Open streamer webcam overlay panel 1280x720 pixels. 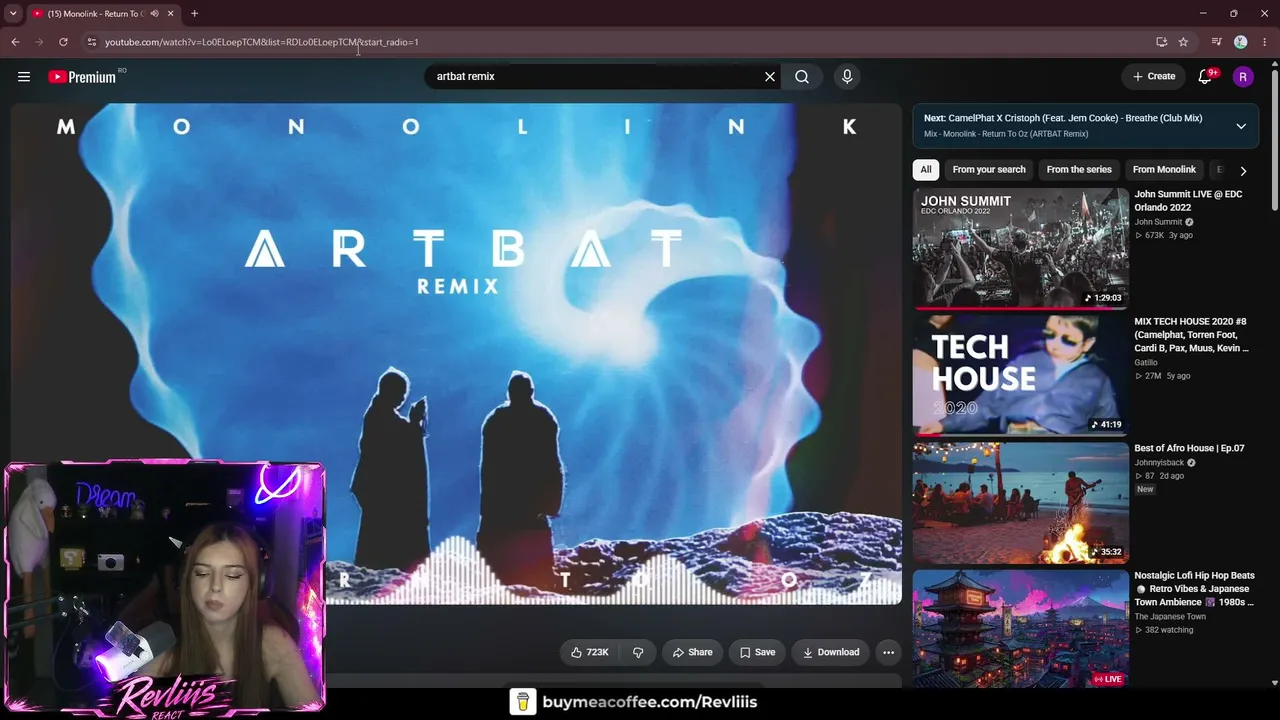click(x=164, y=587)
